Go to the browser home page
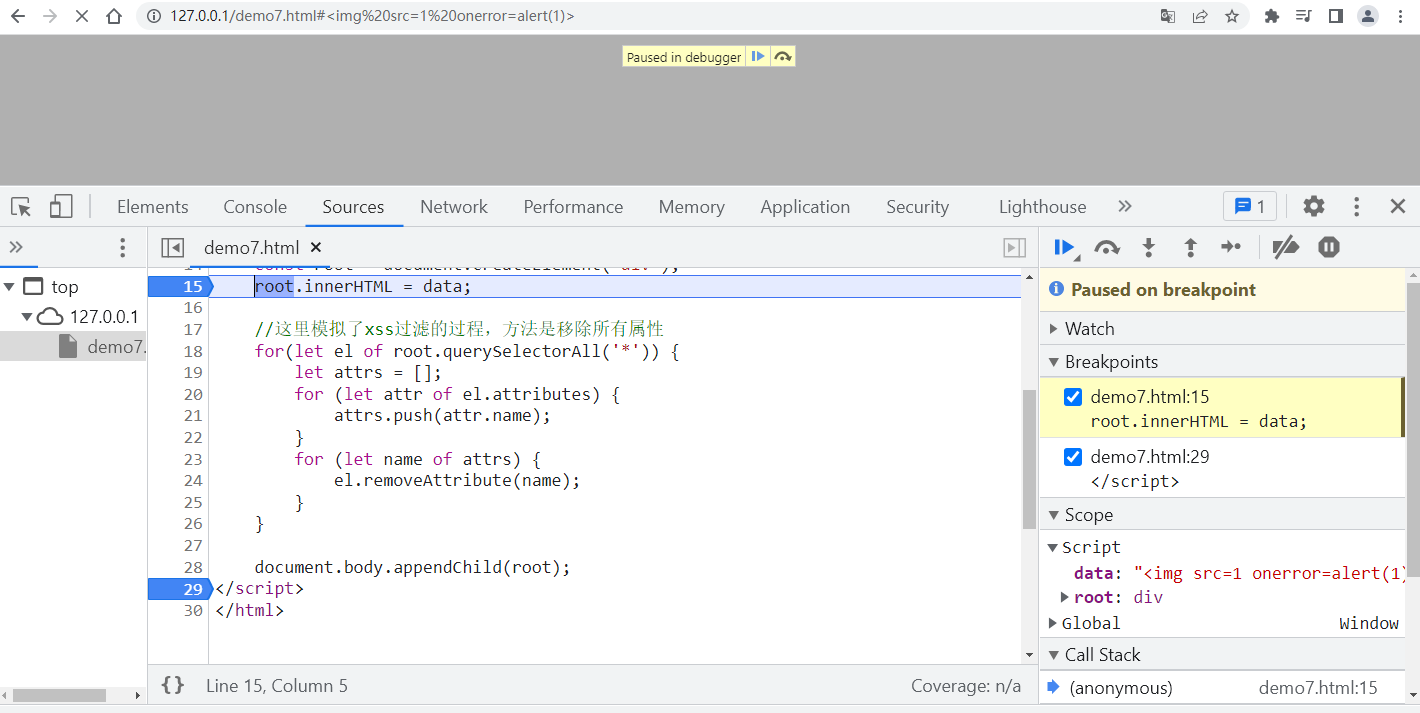Screen dimensions: 1420x713 pyautogui.click(x=114, y=16)
